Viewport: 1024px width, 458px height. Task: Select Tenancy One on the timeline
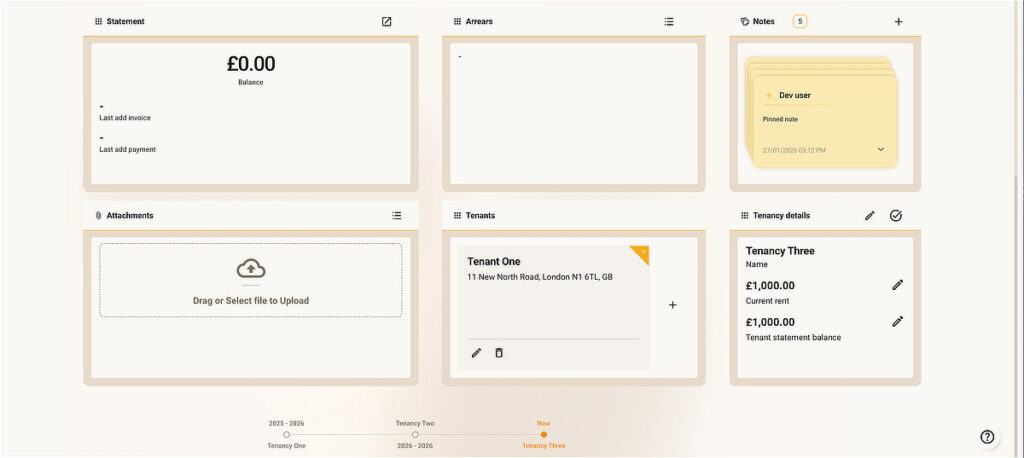[286, 434]
